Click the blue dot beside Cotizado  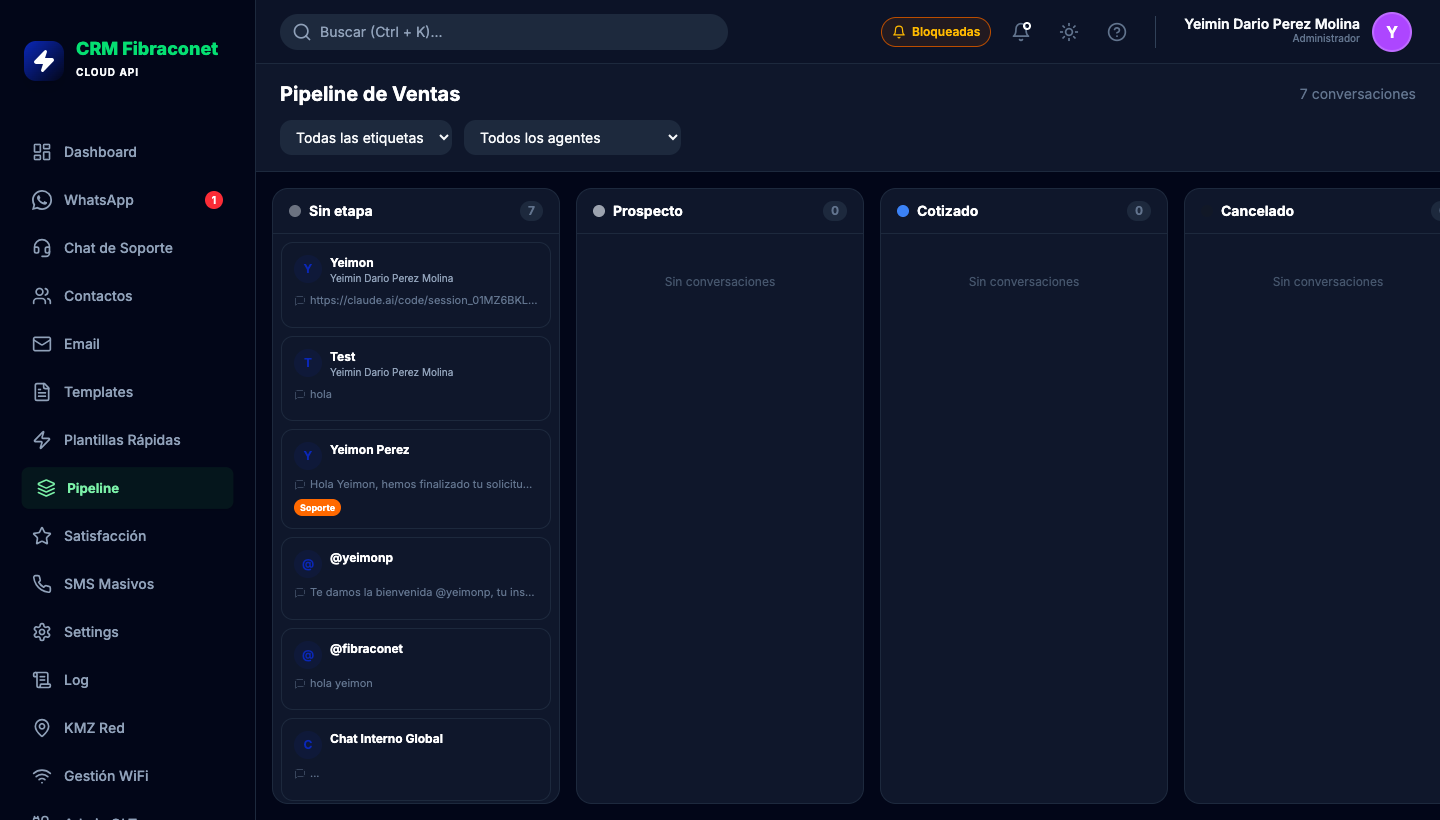pyautogui.click(x=903, y=211)
